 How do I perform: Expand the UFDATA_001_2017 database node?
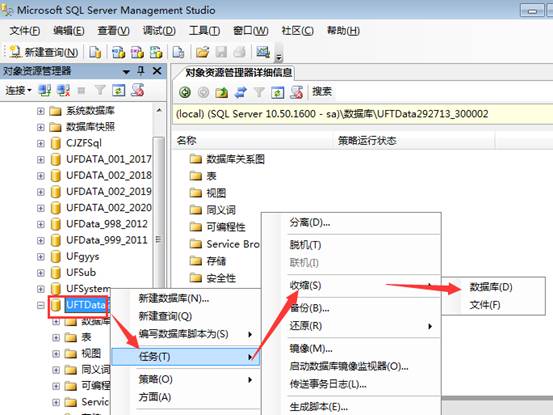pyautogui.click(x=41, y=159)
